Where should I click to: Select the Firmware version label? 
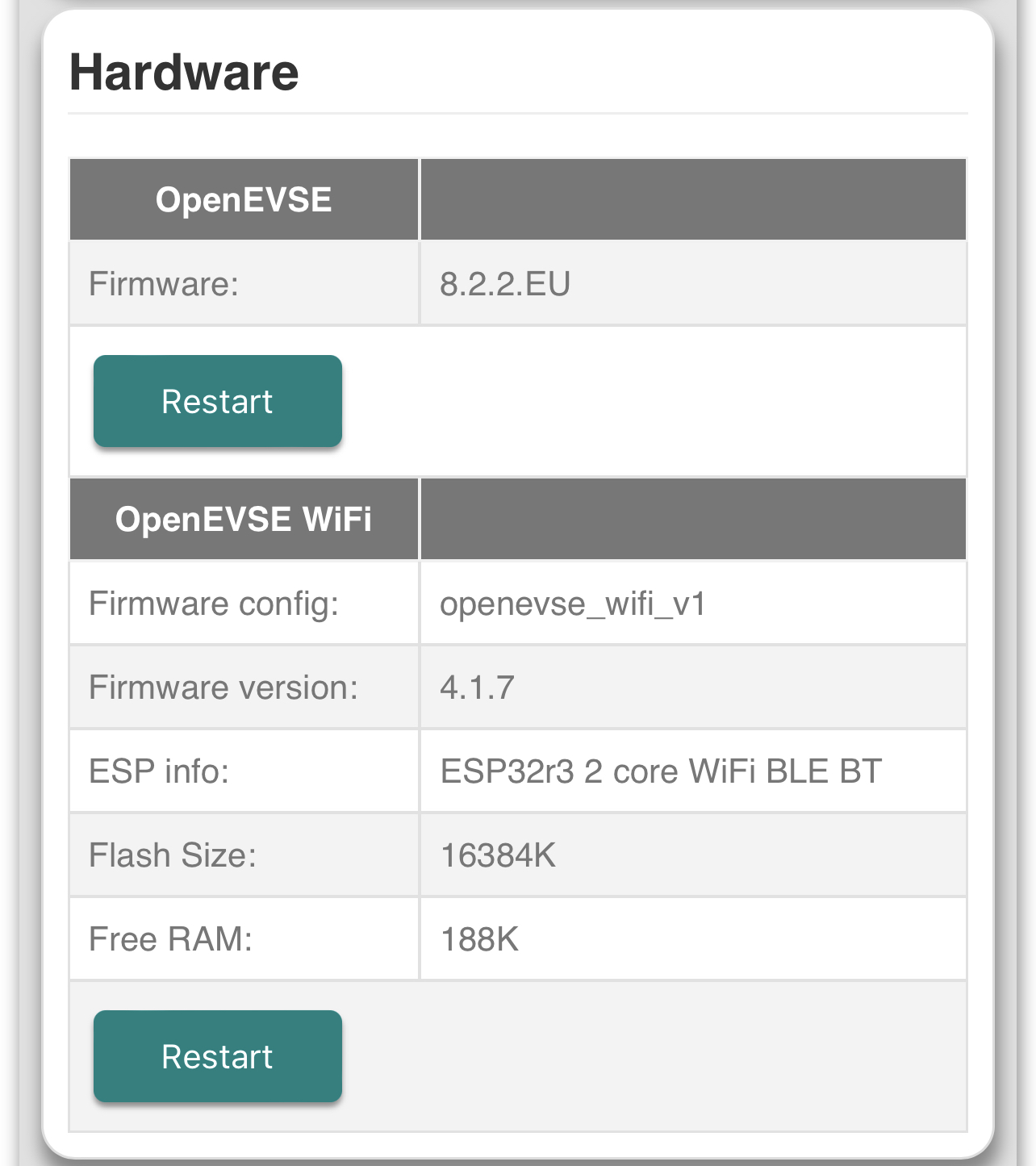(219, 687)
